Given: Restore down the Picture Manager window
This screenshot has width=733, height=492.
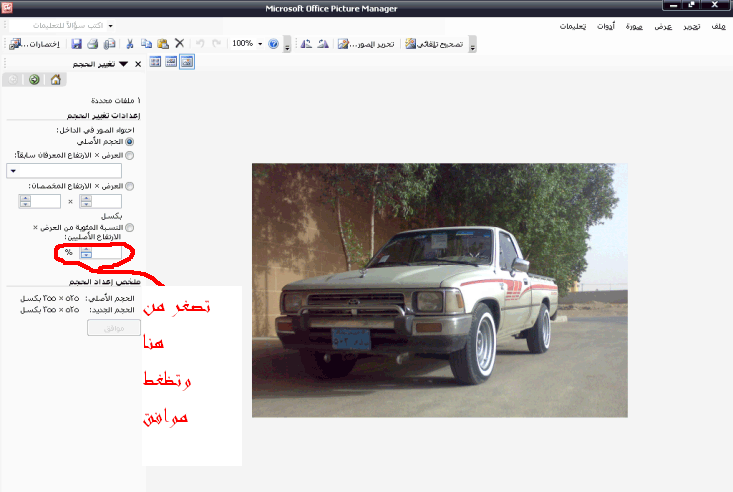Looking at the screenshot, I should 692,6.
